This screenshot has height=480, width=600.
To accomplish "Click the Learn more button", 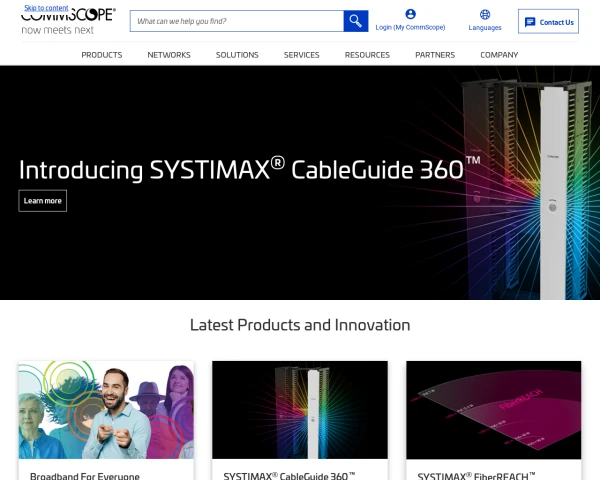I will pyautogui.click(x=43, y=201).
